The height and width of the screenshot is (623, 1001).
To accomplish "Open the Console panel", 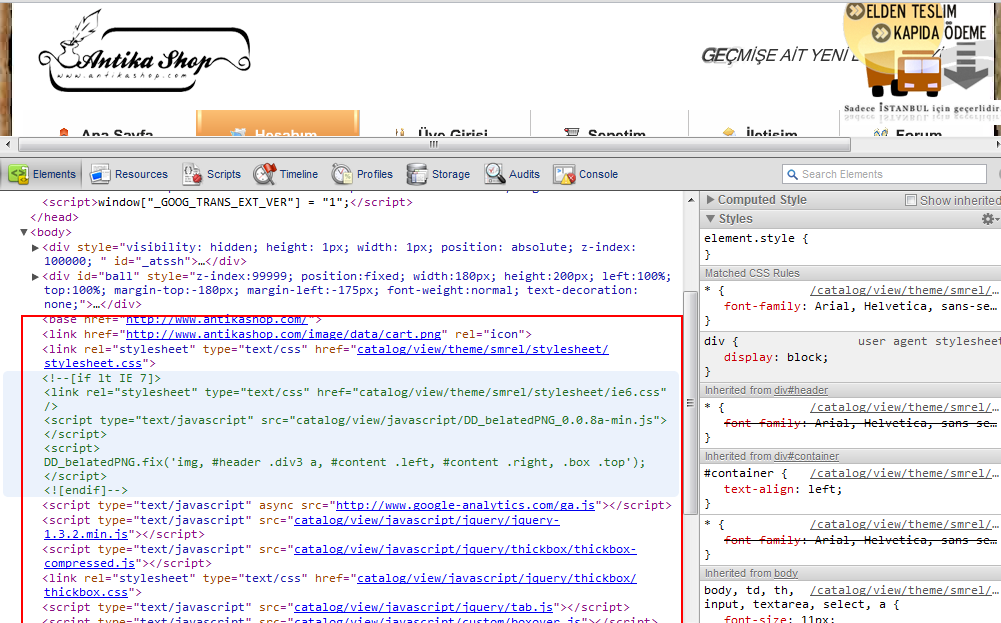I will tap(585, 174).
